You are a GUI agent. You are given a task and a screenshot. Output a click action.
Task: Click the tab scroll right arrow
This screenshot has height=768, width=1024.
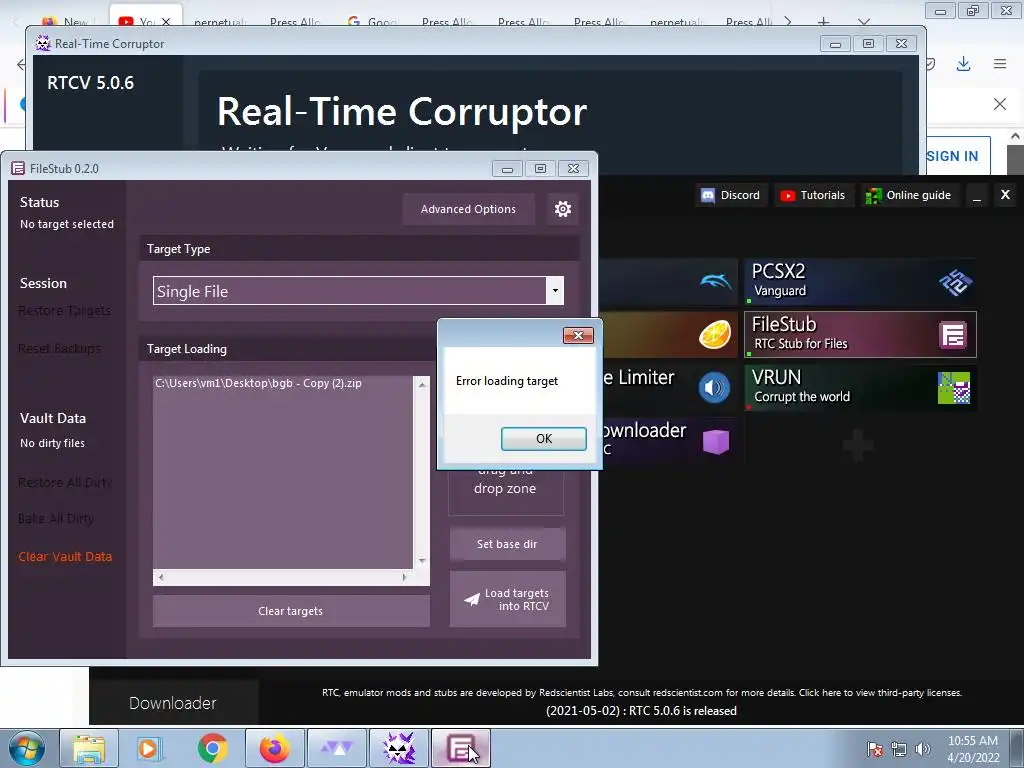click(788, 22)
